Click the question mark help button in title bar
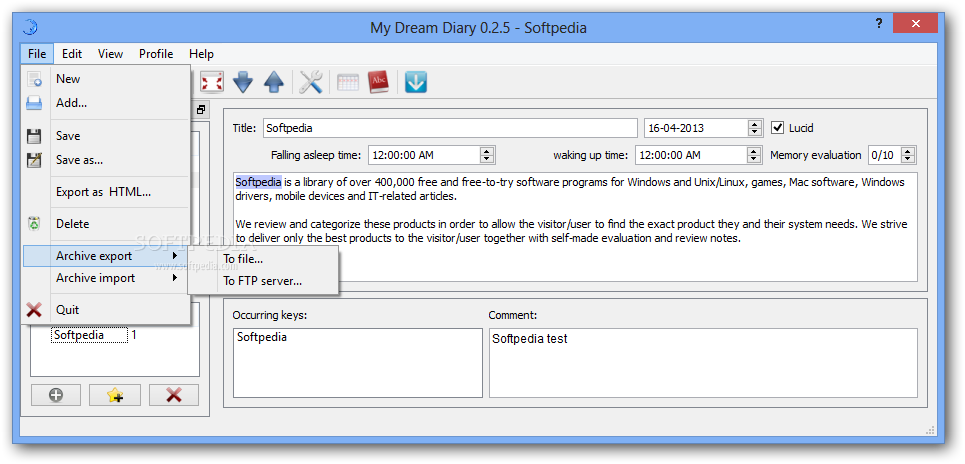 [878, 23]
